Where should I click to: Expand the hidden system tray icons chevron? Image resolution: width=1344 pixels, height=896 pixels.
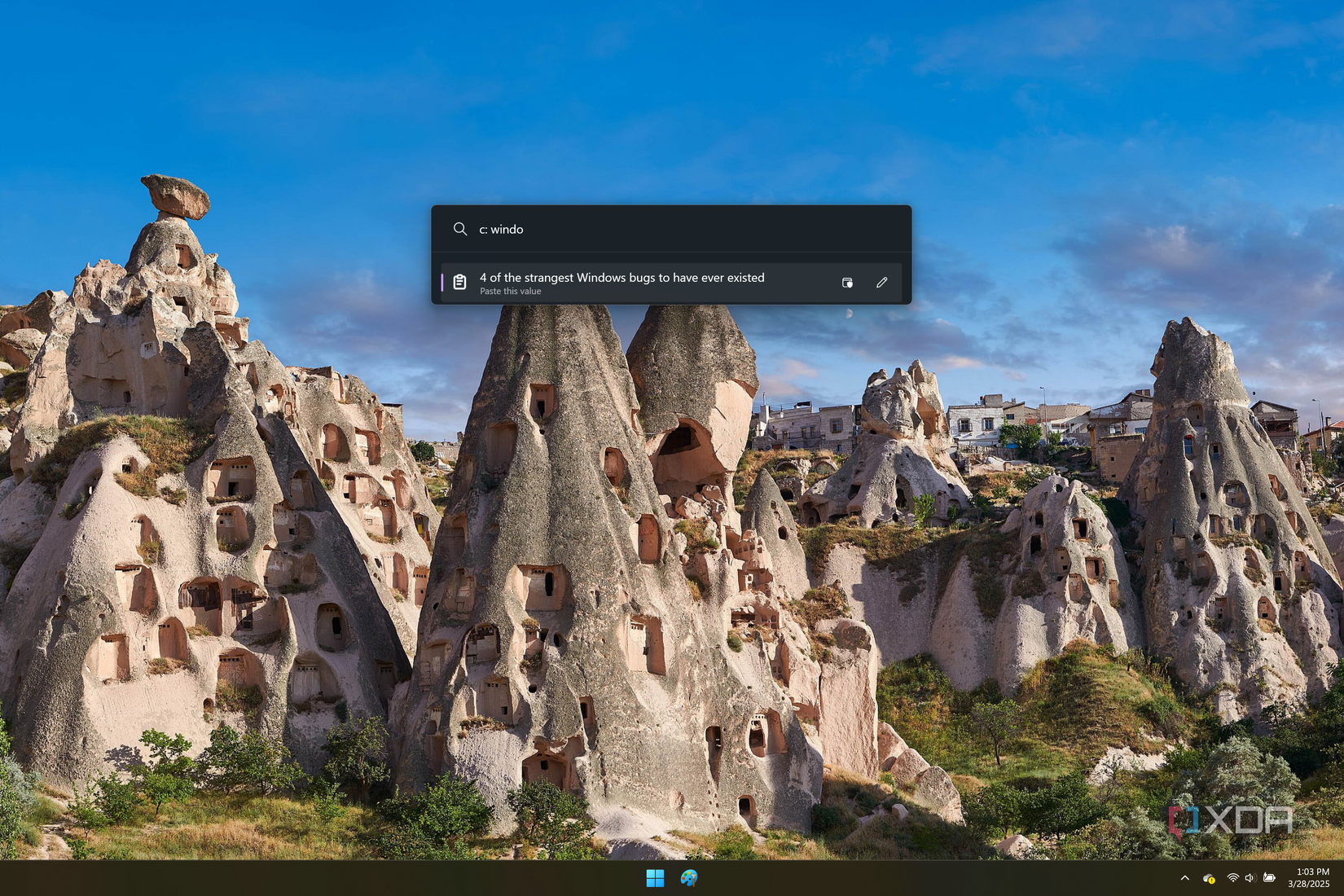tap(1184, 878)
